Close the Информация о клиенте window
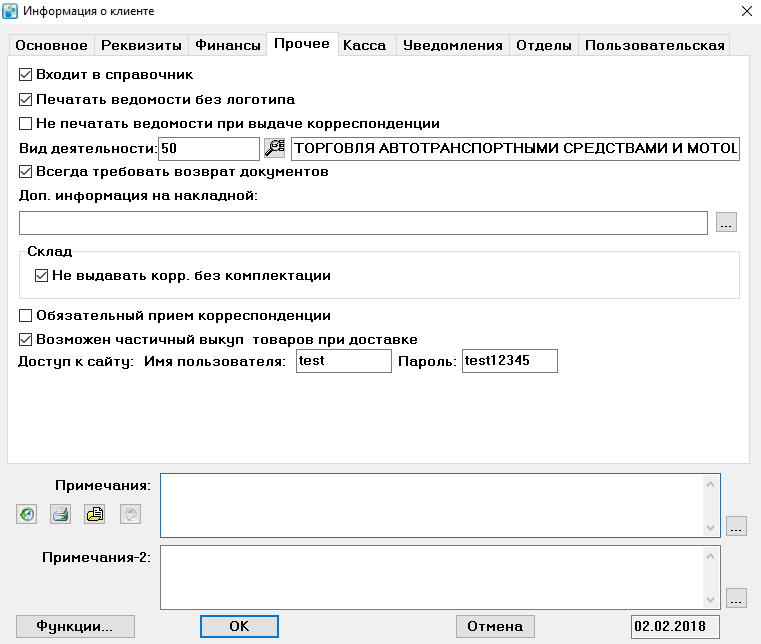This screenshot has height=644, width=761. click(746, 11)
